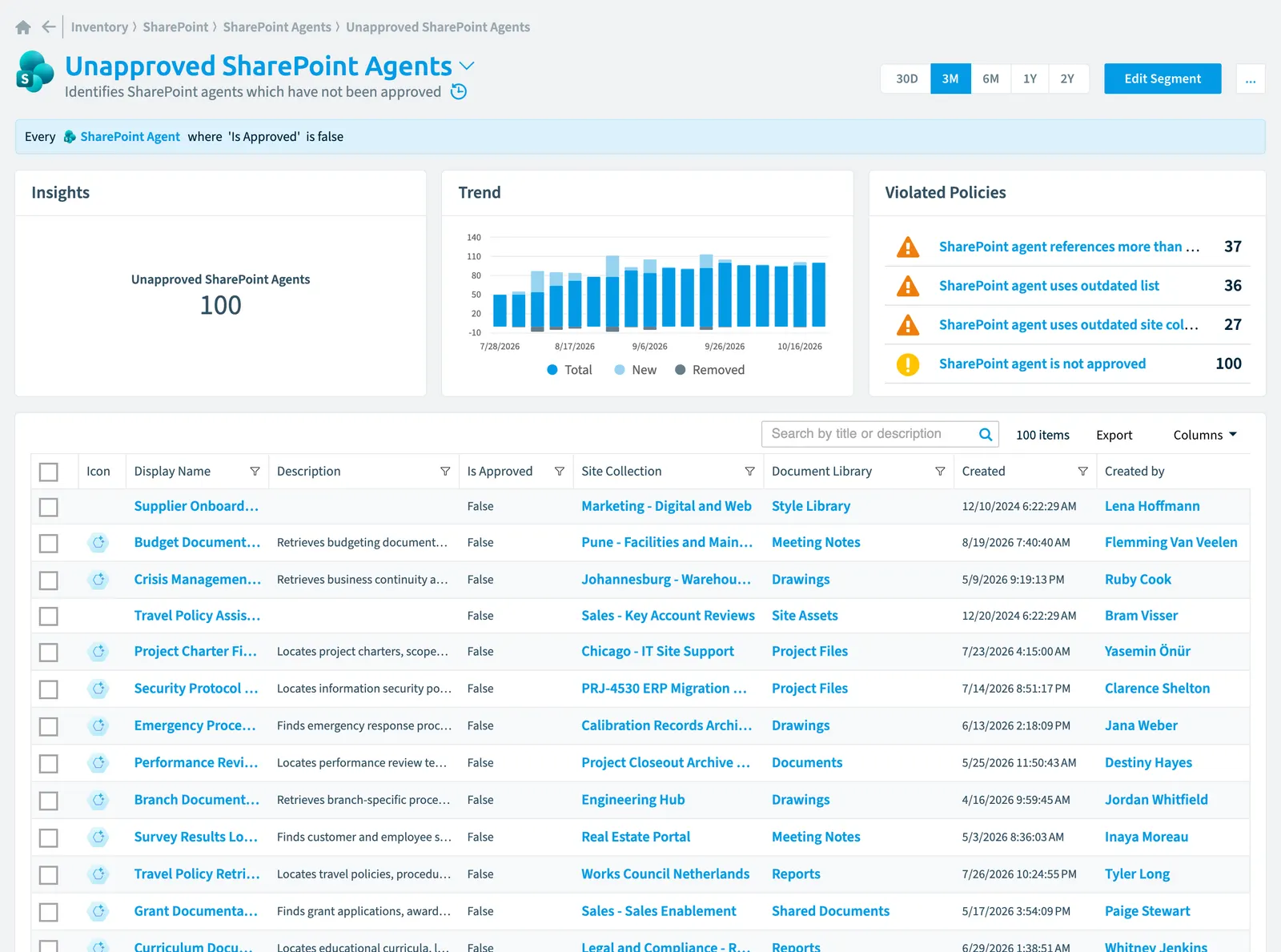The width and height of the screenshot is (1281, 952).
Task: Open the more options ellipsis menu
Action: (x=1251, y=78)
